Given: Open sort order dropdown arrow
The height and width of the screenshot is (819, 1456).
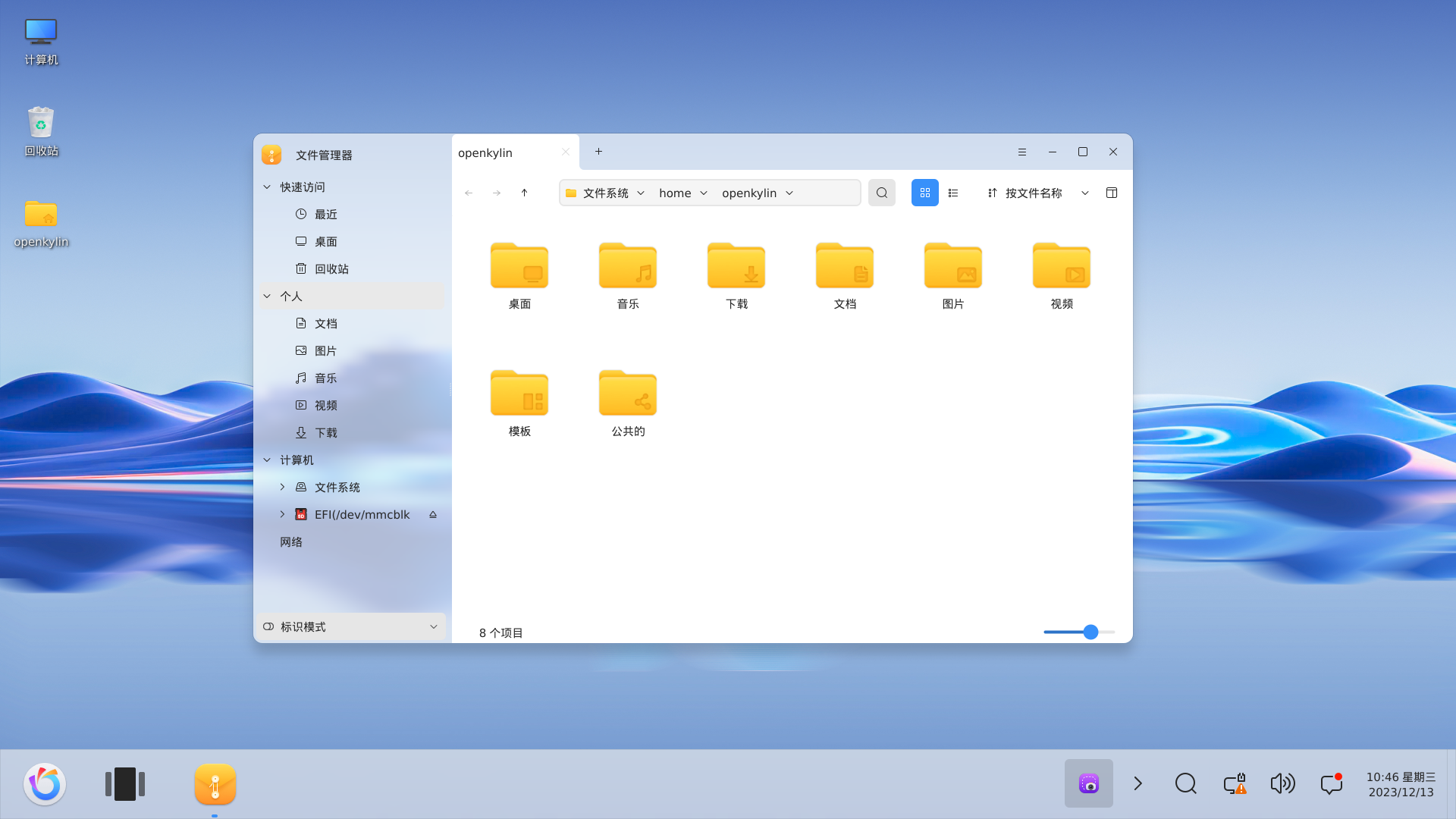Looking at the screenshot, I should (x=1085, y=193).
